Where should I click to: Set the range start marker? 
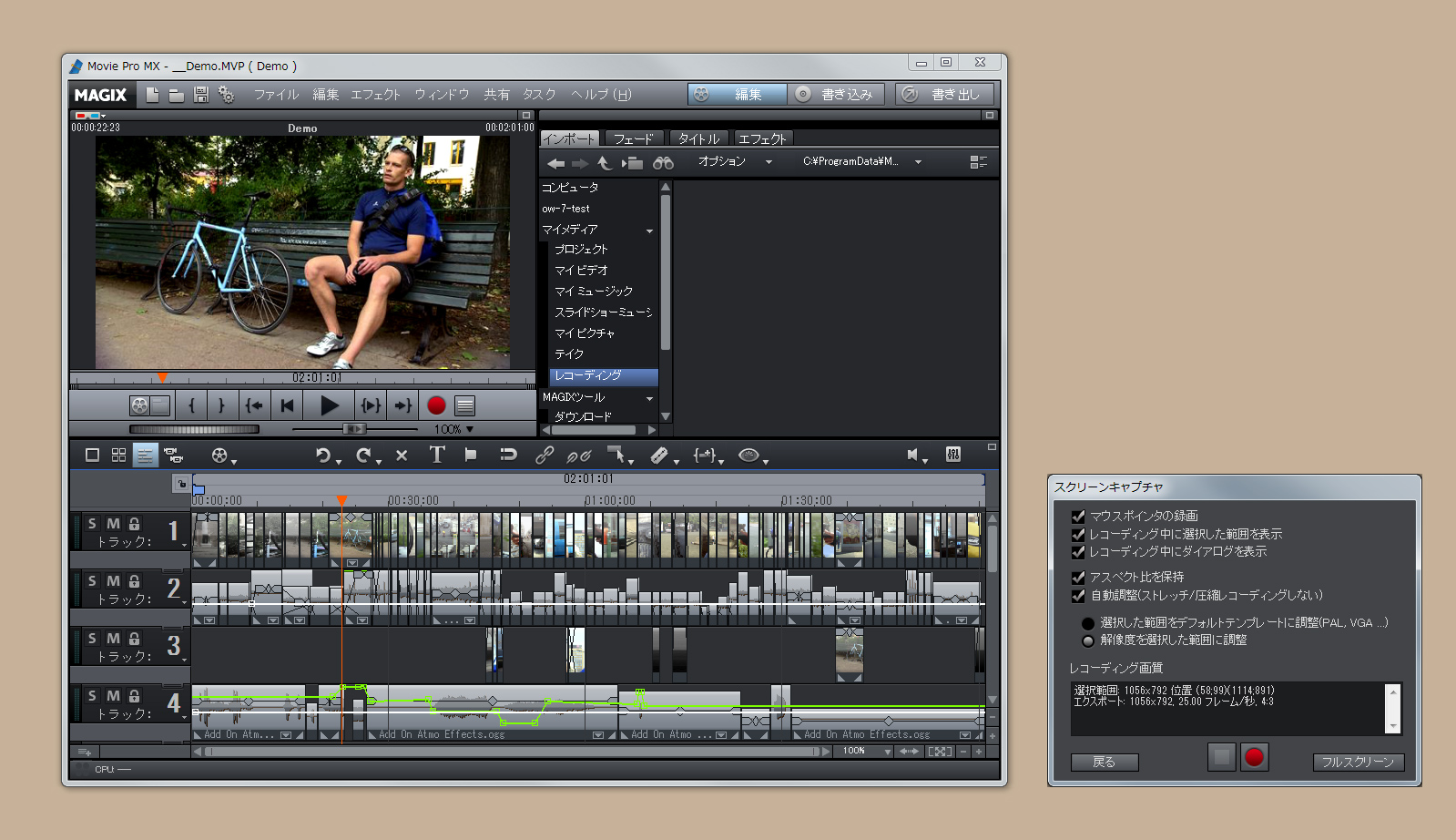click(191, 405)
